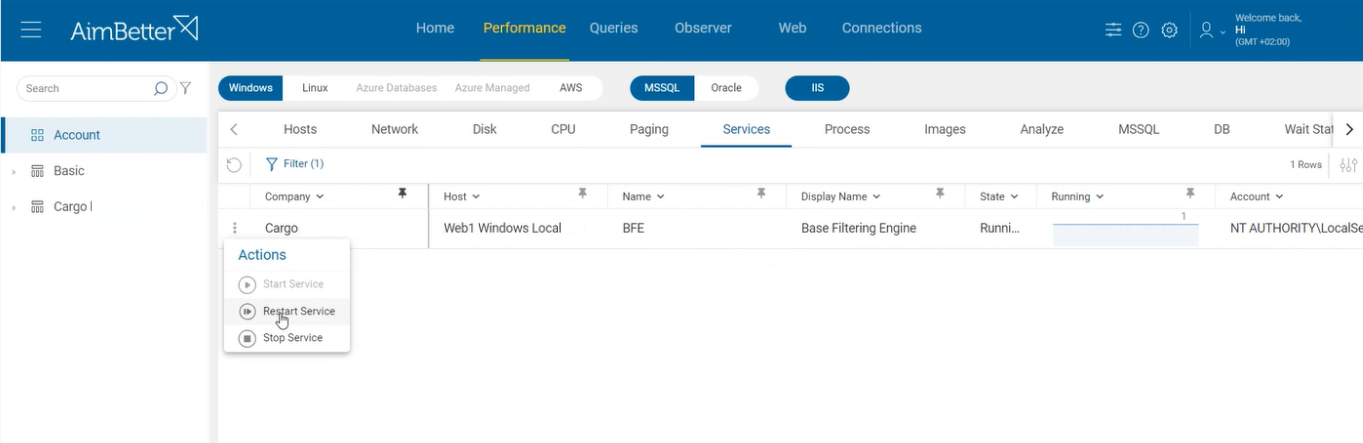This screenshot has width=1363, height=443.
Task: Click the Account grid icon in sidebar
Action: point(38,135)
